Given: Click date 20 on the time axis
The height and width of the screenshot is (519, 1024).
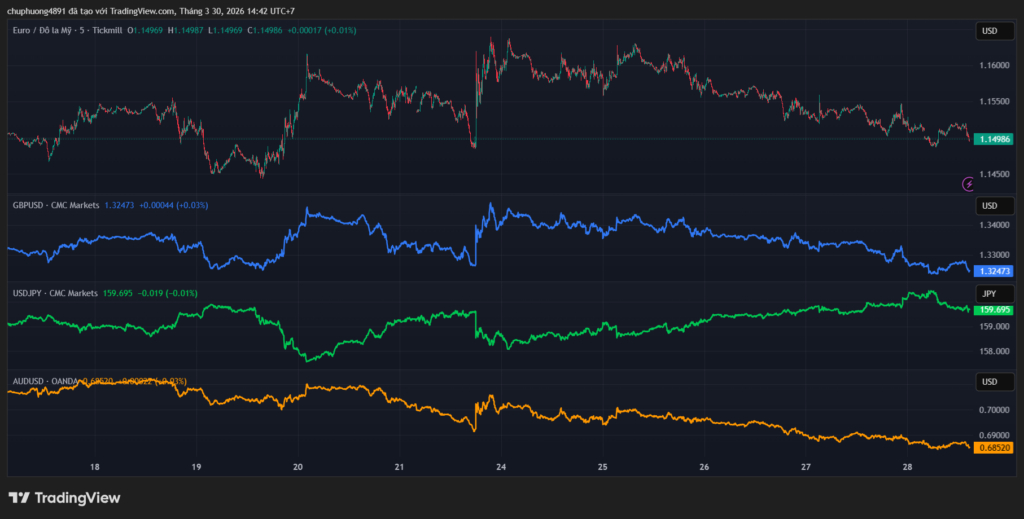Looking at the screenshot, I should click(298, 467).
